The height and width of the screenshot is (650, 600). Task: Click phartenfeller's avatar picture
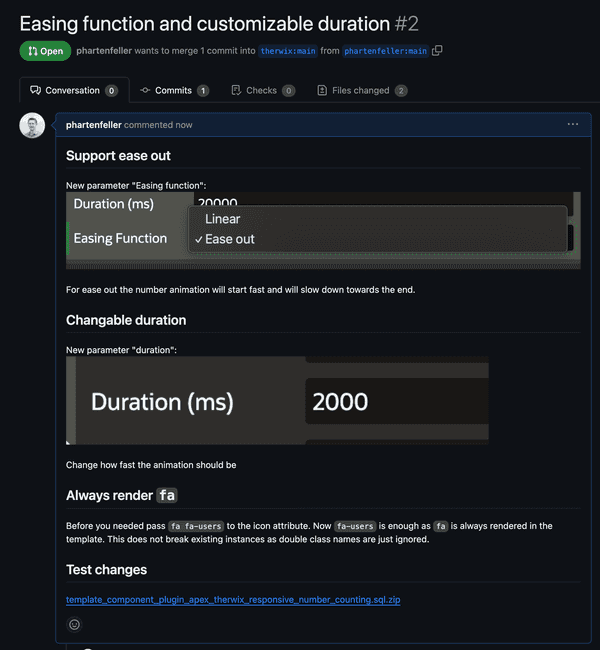coord(32,125)
